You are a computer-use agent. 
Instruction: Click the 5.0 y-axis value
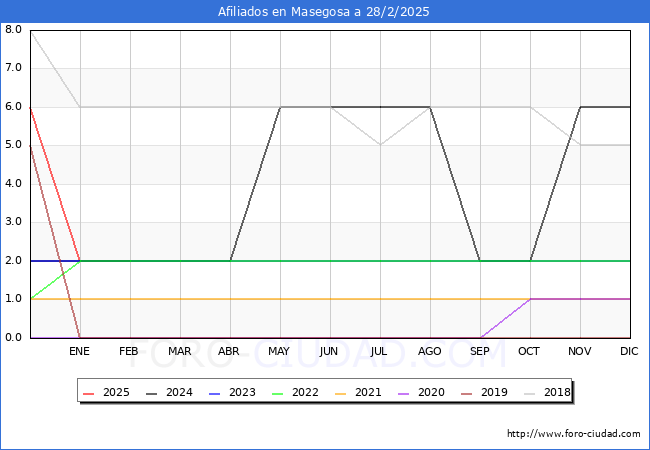pyautogui.click(x=13, y=145)
